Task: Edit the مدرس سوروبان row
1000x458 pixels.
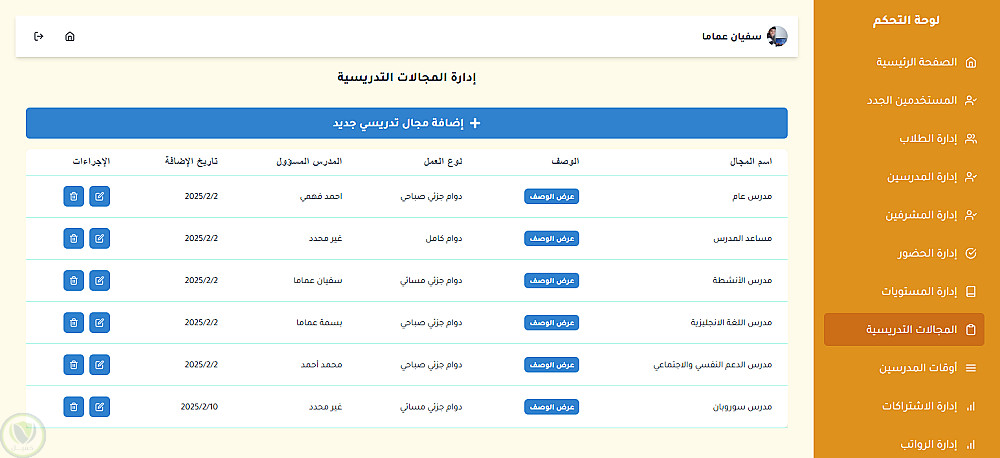Action: pos(99,407)
